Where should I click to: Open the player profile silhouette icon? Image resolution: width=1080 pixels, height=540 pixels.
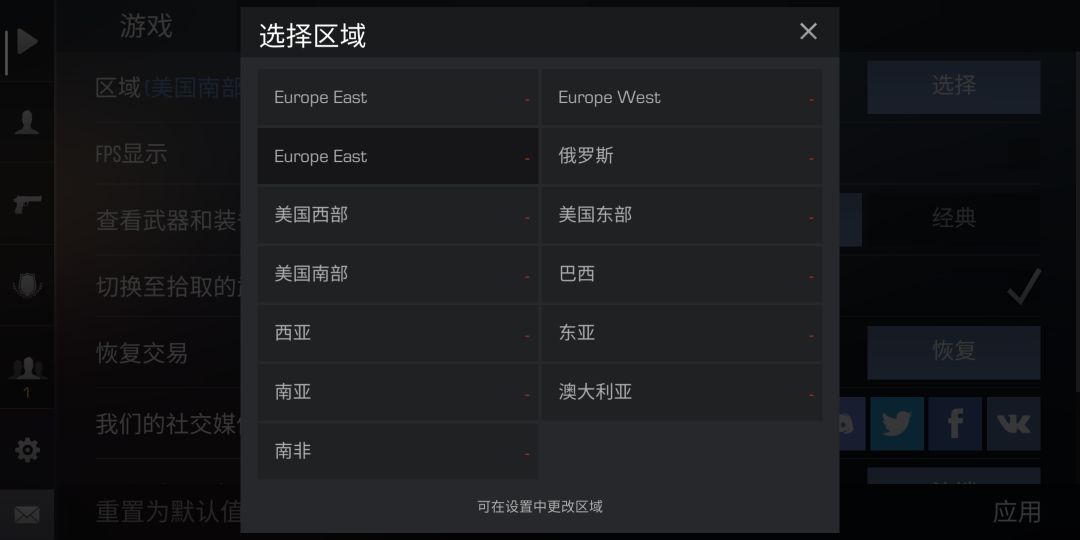(x=27, y=122)
